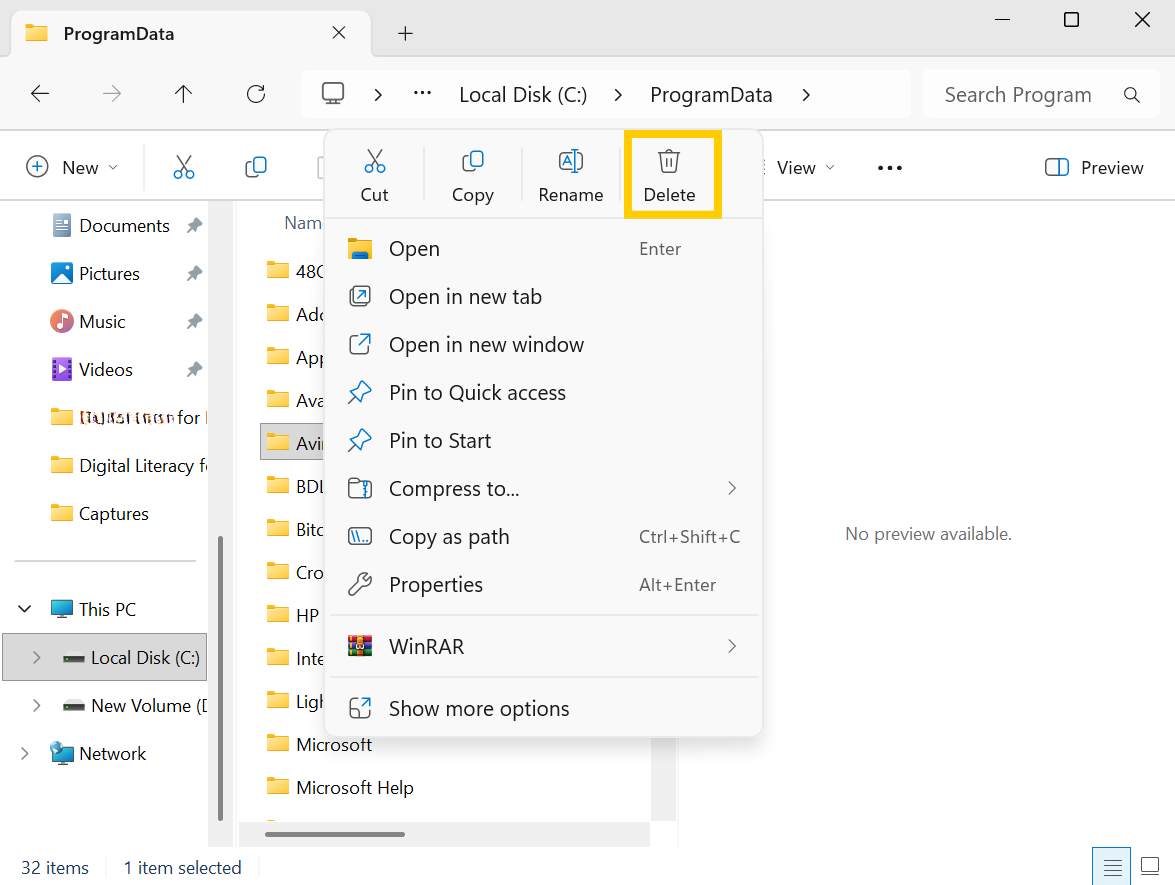Click the horizontal scrollbar thumb
This screenshot has height=885, width=1175.
coord(335,834)
